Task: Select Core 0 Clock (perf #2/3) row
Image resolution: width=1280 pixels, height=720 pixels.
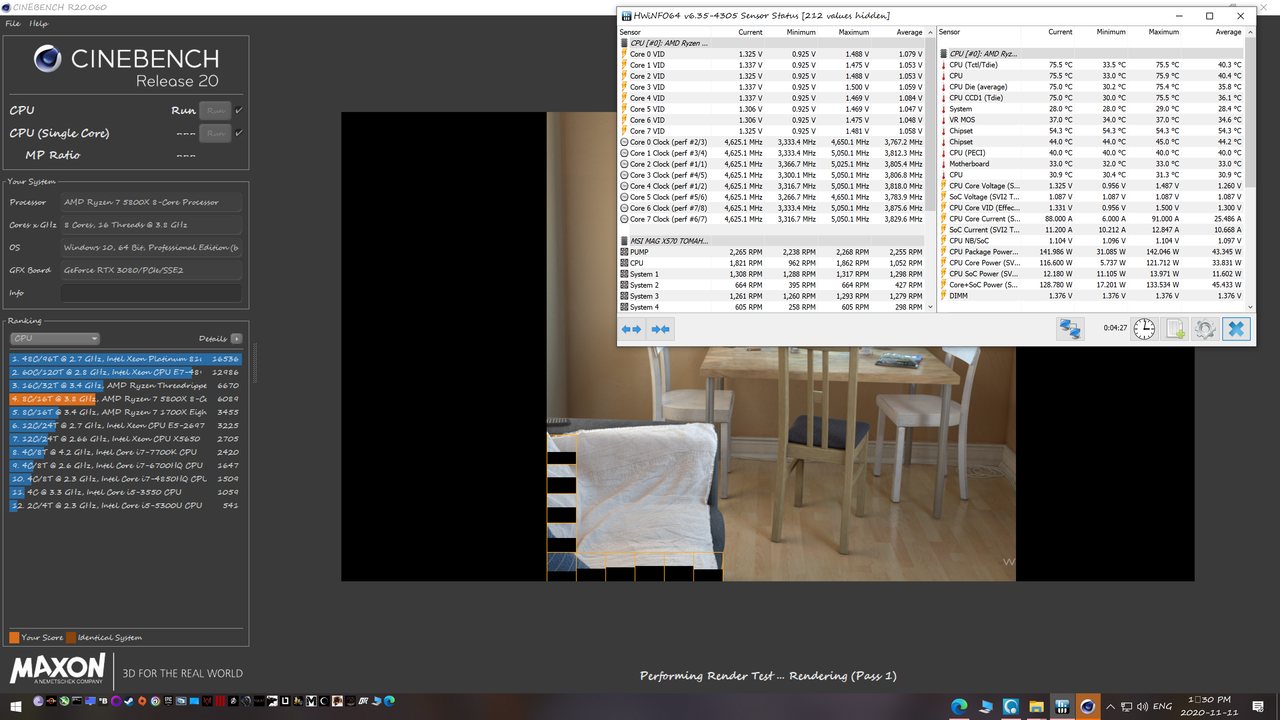Action: click(x=772, y=142)
